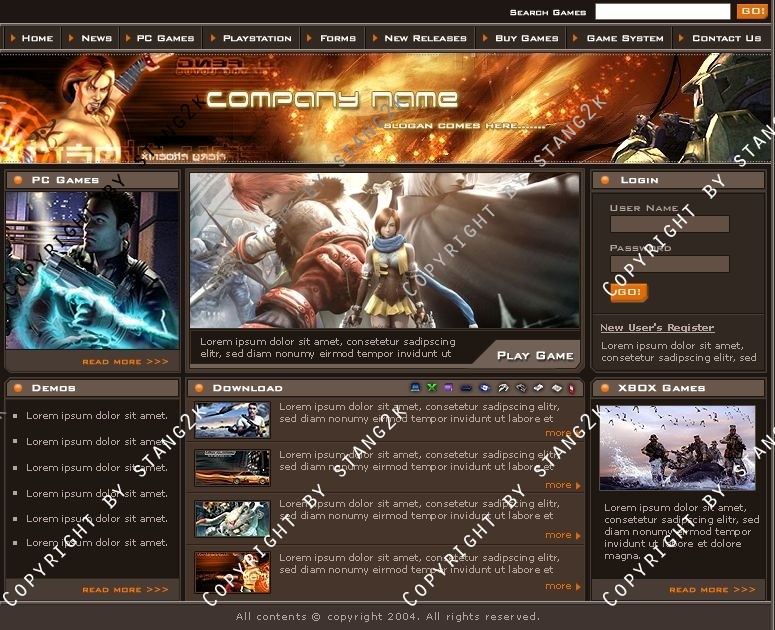The height and width of the screenshot is (630, 775).
Task: Click the PC Games character artwork
Action: click(92, 270)
